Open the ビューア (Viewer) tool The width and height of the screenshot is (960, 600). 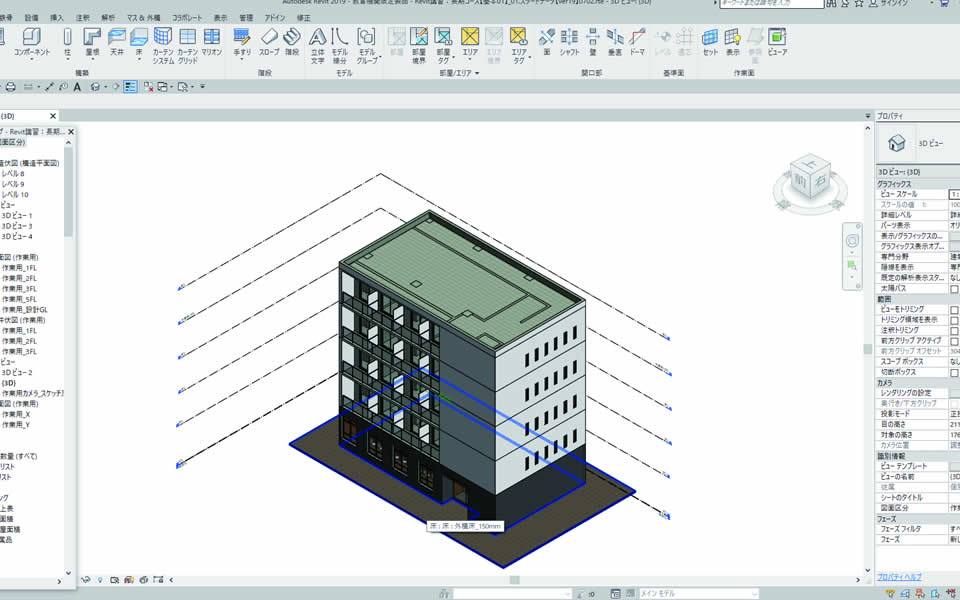click(777, 42)
